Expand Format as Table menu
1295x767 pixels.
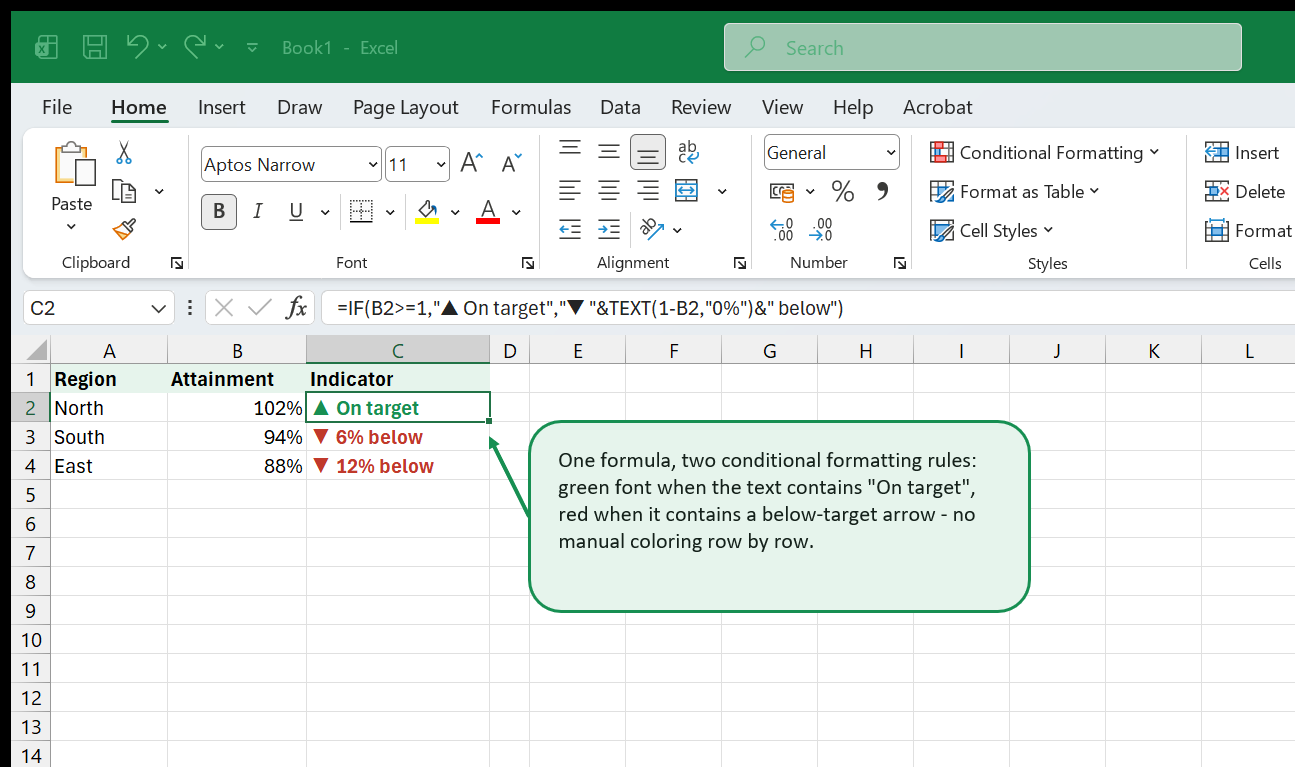tap(1014, 191)
